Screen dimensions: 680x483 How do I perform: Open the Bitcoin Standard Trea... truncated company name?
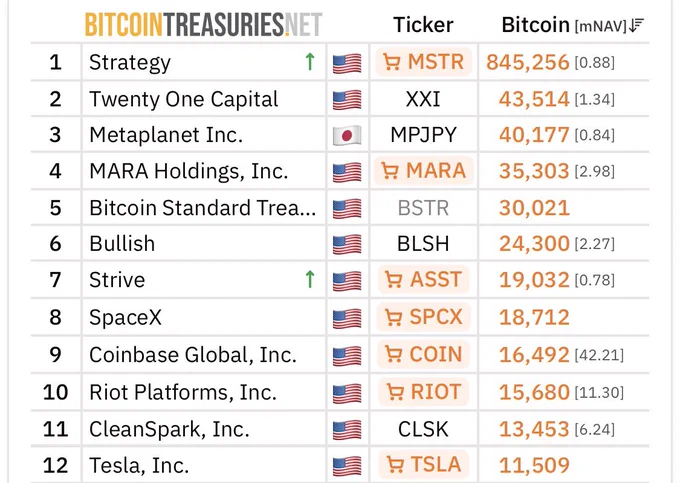pos(202,208)
